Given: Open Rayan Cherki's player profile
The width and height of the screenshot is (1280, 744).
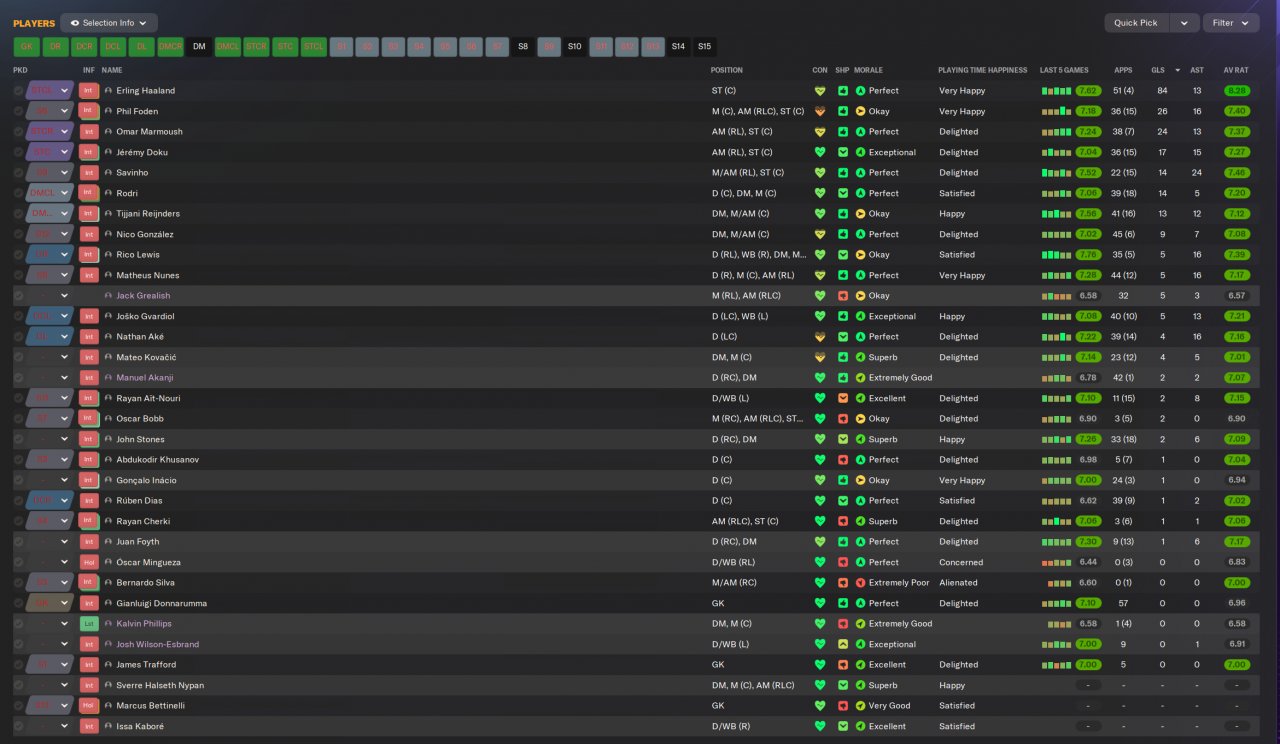Looking at the screenshot, I should pos(143,521).
